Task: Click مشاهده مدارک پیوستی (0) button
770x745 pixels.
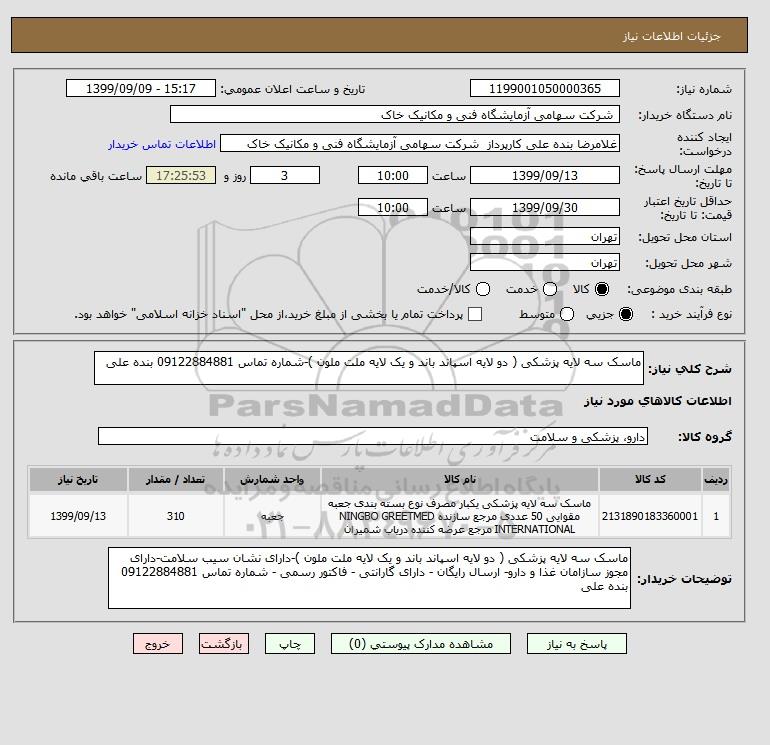Action: pyautogui.click(x=421, y=644)
